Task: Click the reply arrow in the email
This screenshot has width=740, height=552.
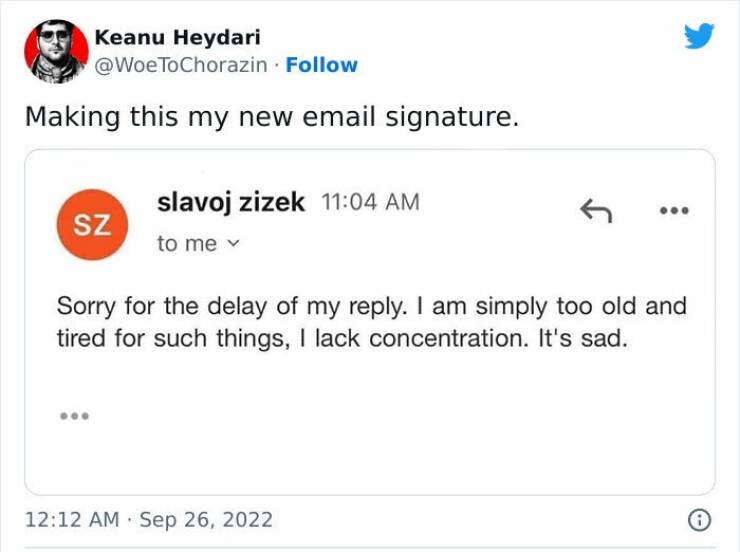Action: 596,209
